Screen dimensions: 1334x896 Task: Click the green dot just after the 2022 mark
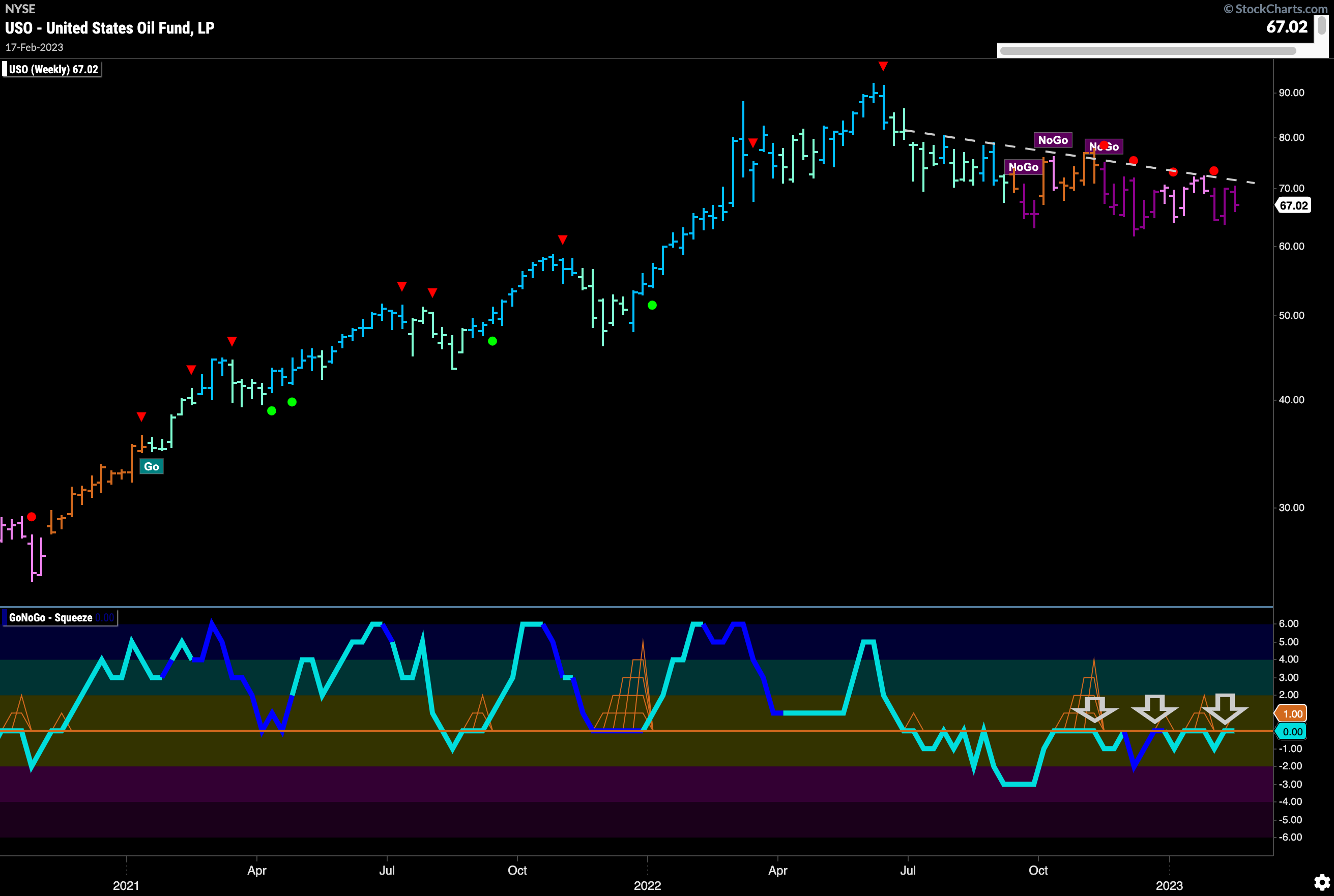coord(652,306)
